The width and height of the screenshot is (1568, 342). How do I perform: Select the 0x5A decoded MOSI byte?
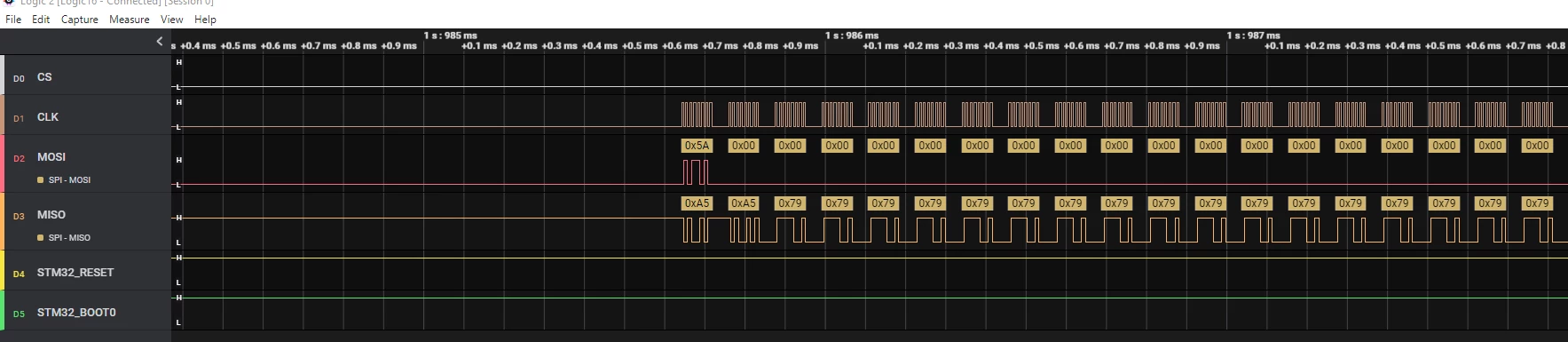[x=697, y=146]
